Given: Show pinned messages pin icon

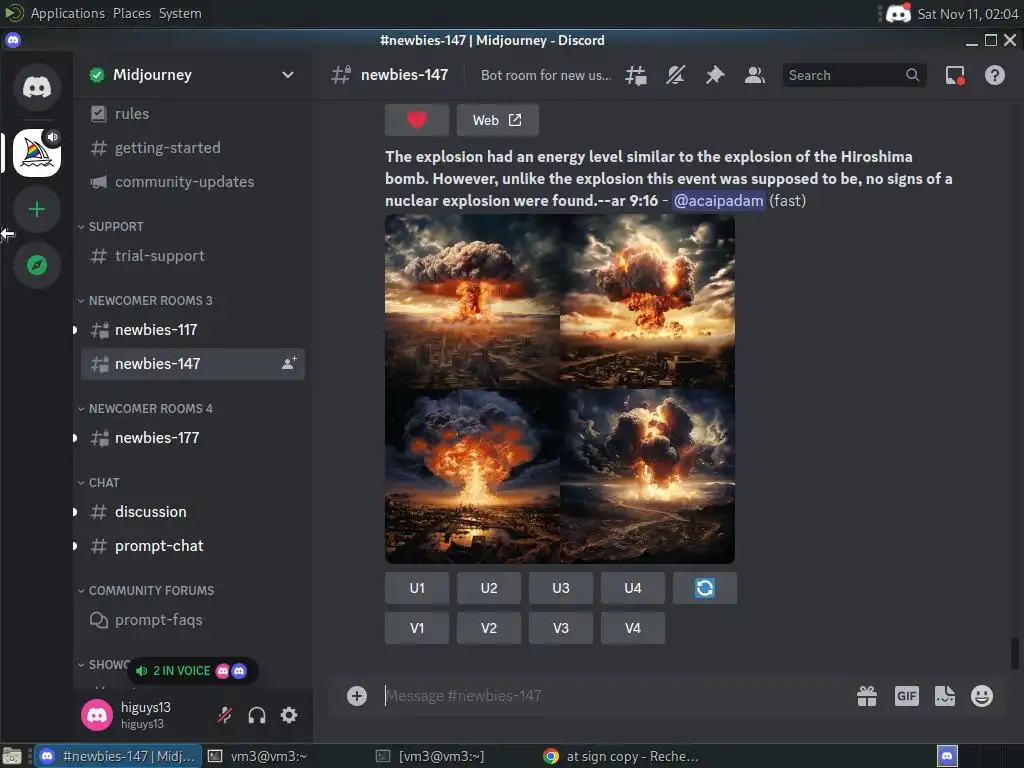Looking at the screenshot, I should [715, 75].
